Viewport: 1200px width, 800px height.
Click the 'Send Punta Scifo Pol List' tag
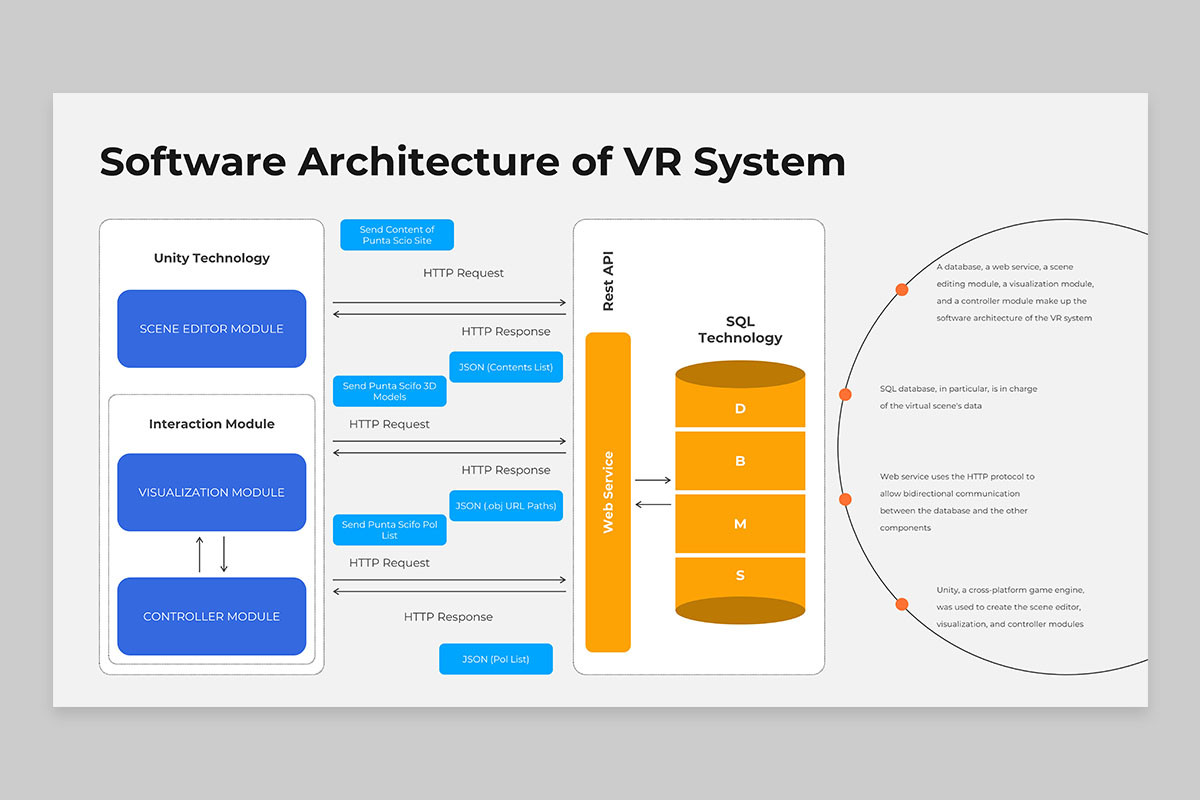point(389,530)
